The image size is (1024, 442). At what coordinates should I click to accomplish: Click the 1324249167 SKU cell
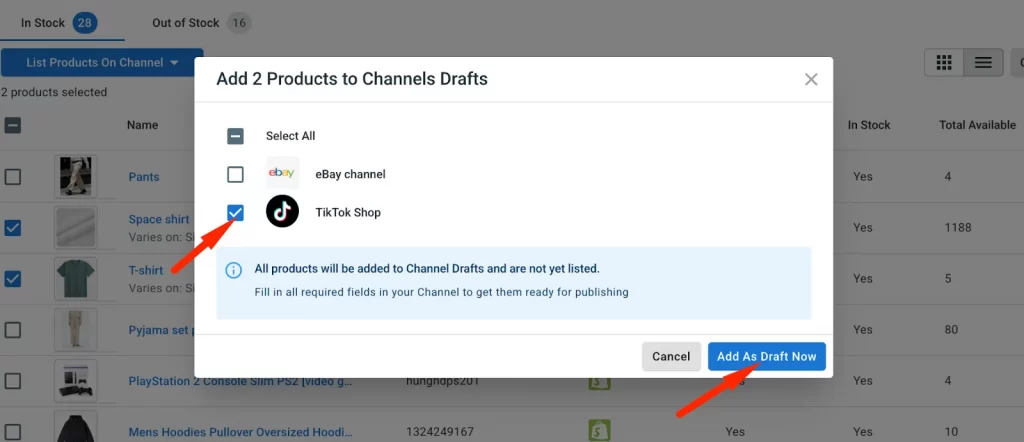pos(440,432)
